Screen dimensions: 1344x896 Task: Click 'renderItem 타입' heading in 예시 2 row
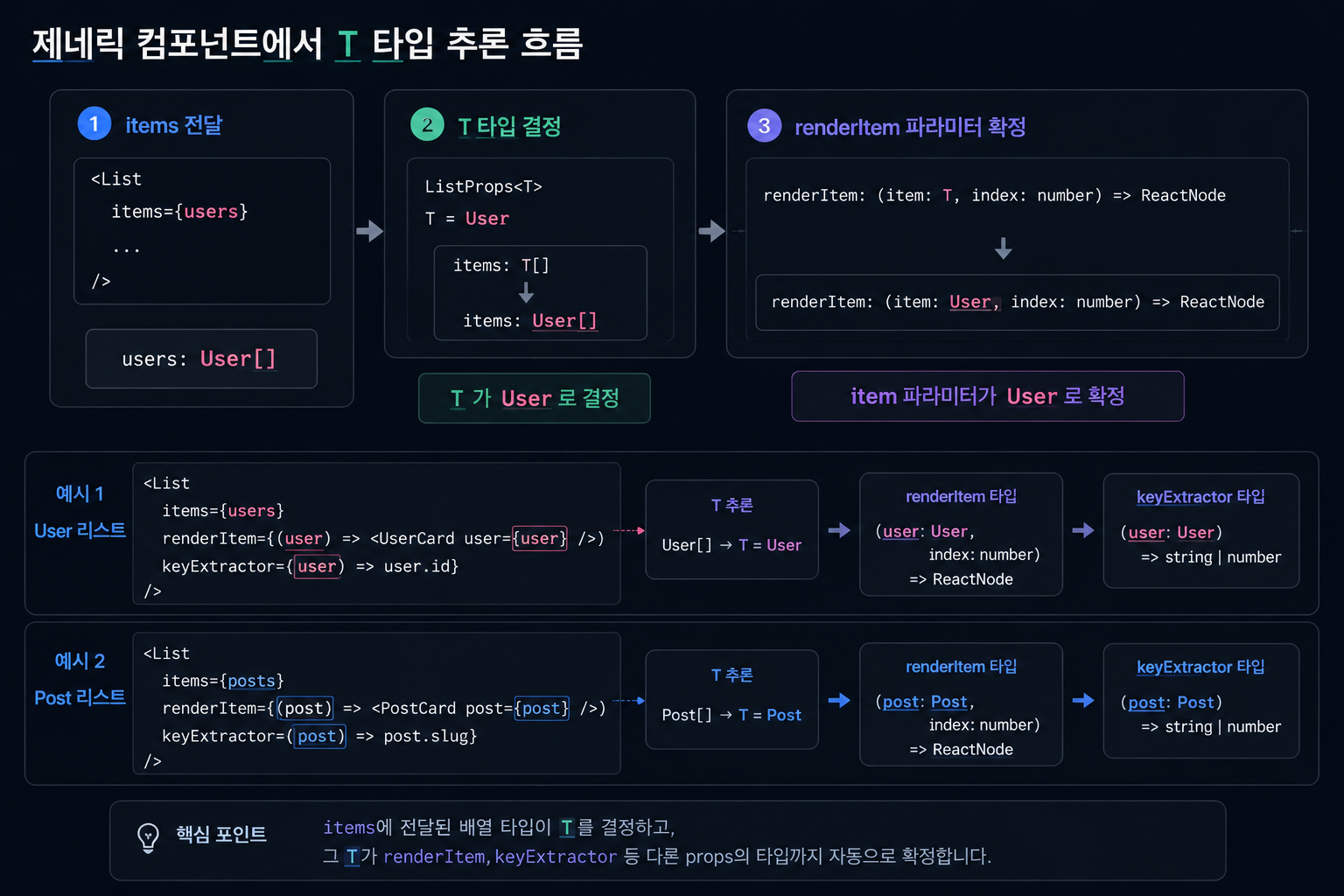pyautogui.click(x=961, y=667)
